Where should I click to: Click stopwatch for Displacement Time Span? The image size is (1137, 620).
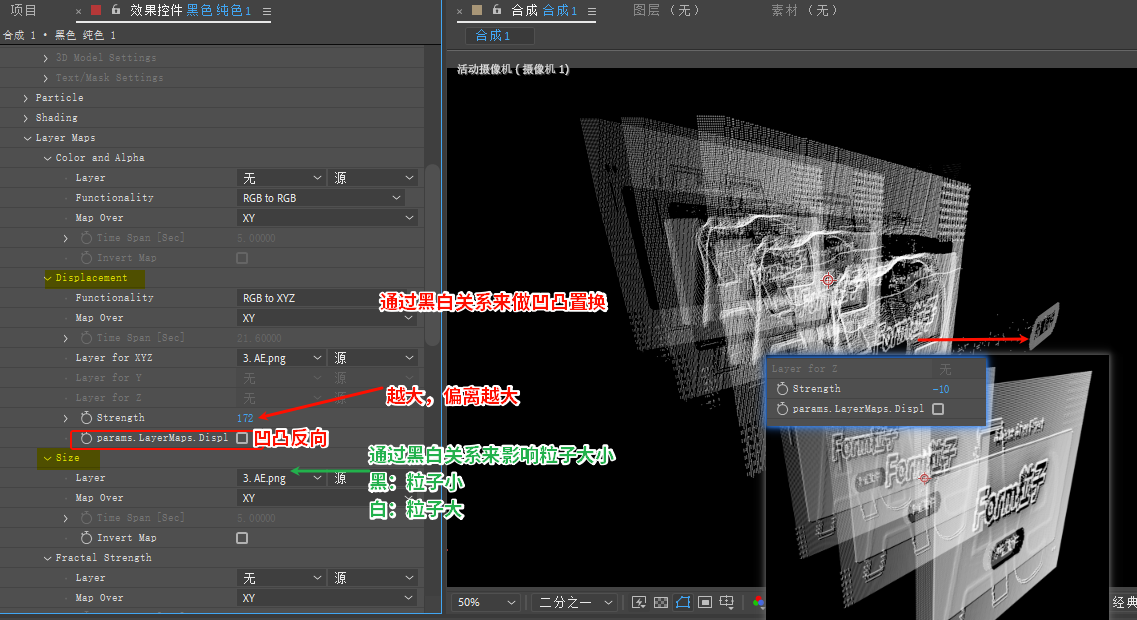(x=86, y=337)
